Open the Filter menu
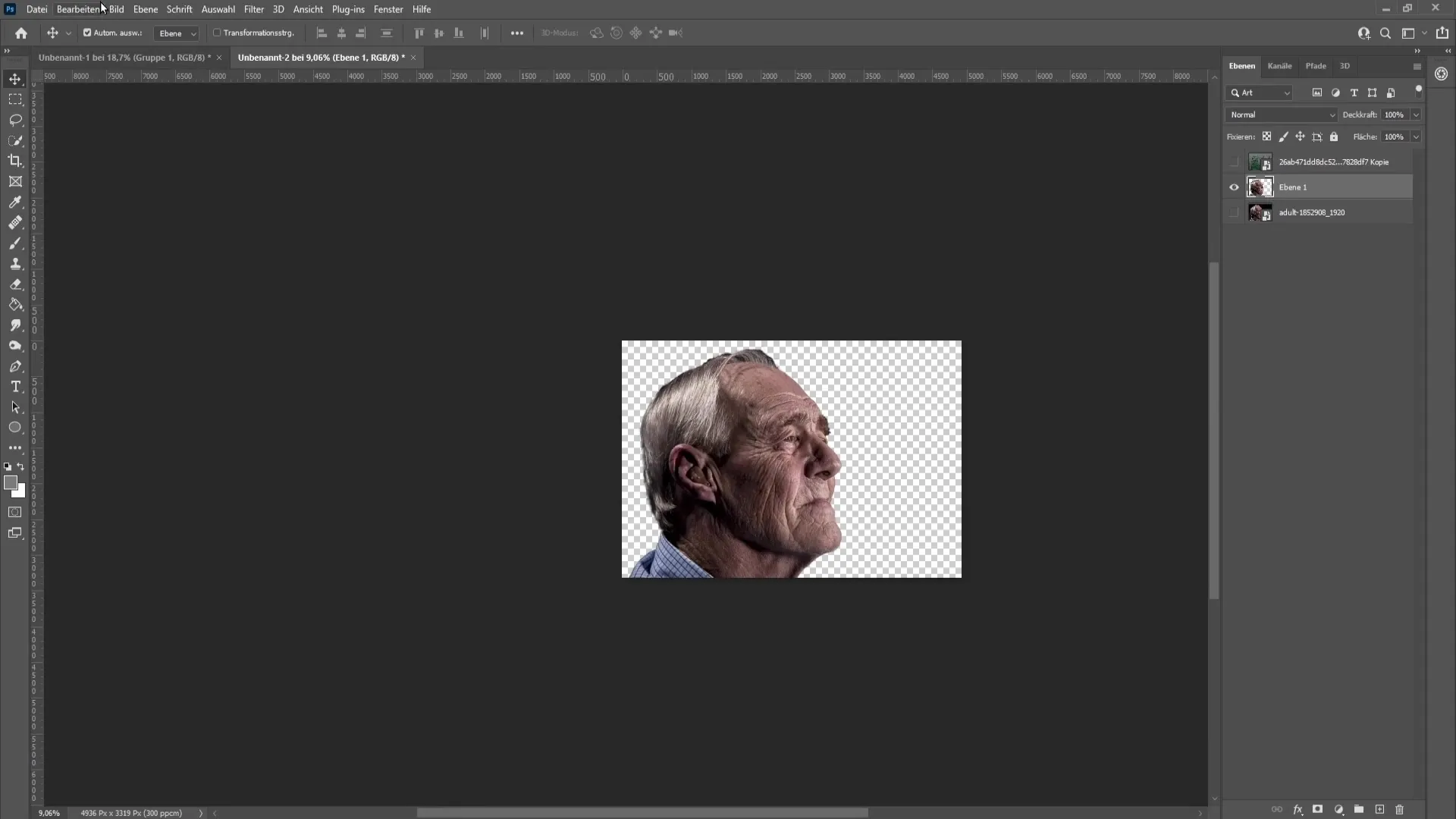The image size is (1456, 819). tap(254, 9)
